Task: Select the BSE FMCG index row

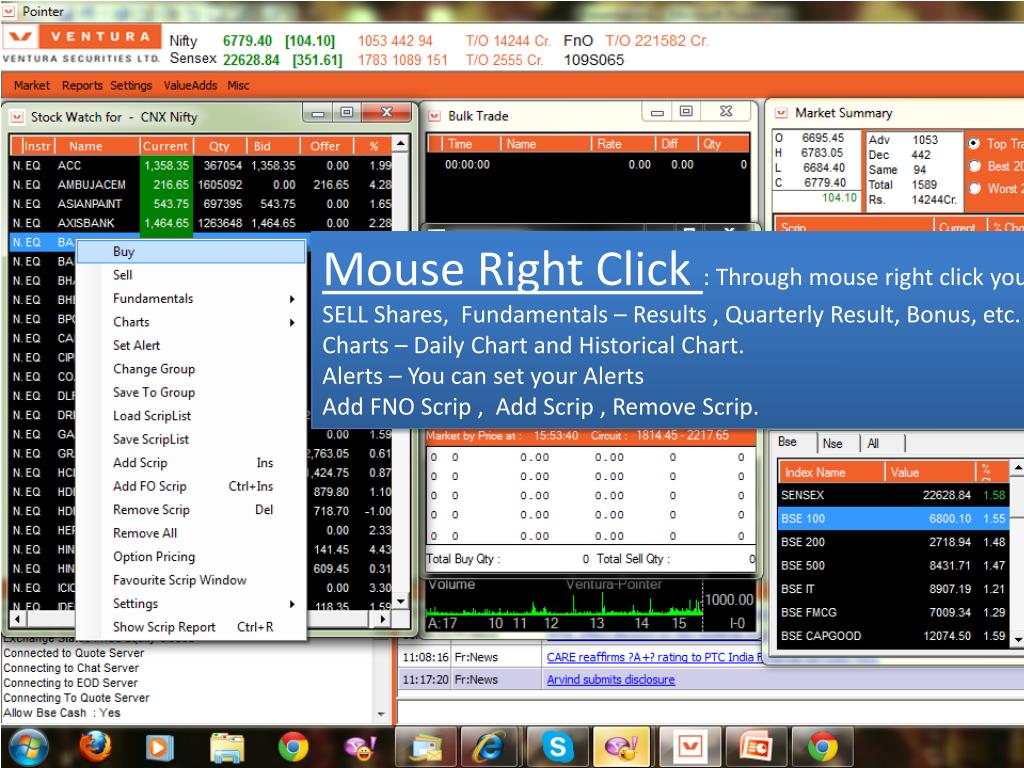Action: pos(893,613)
